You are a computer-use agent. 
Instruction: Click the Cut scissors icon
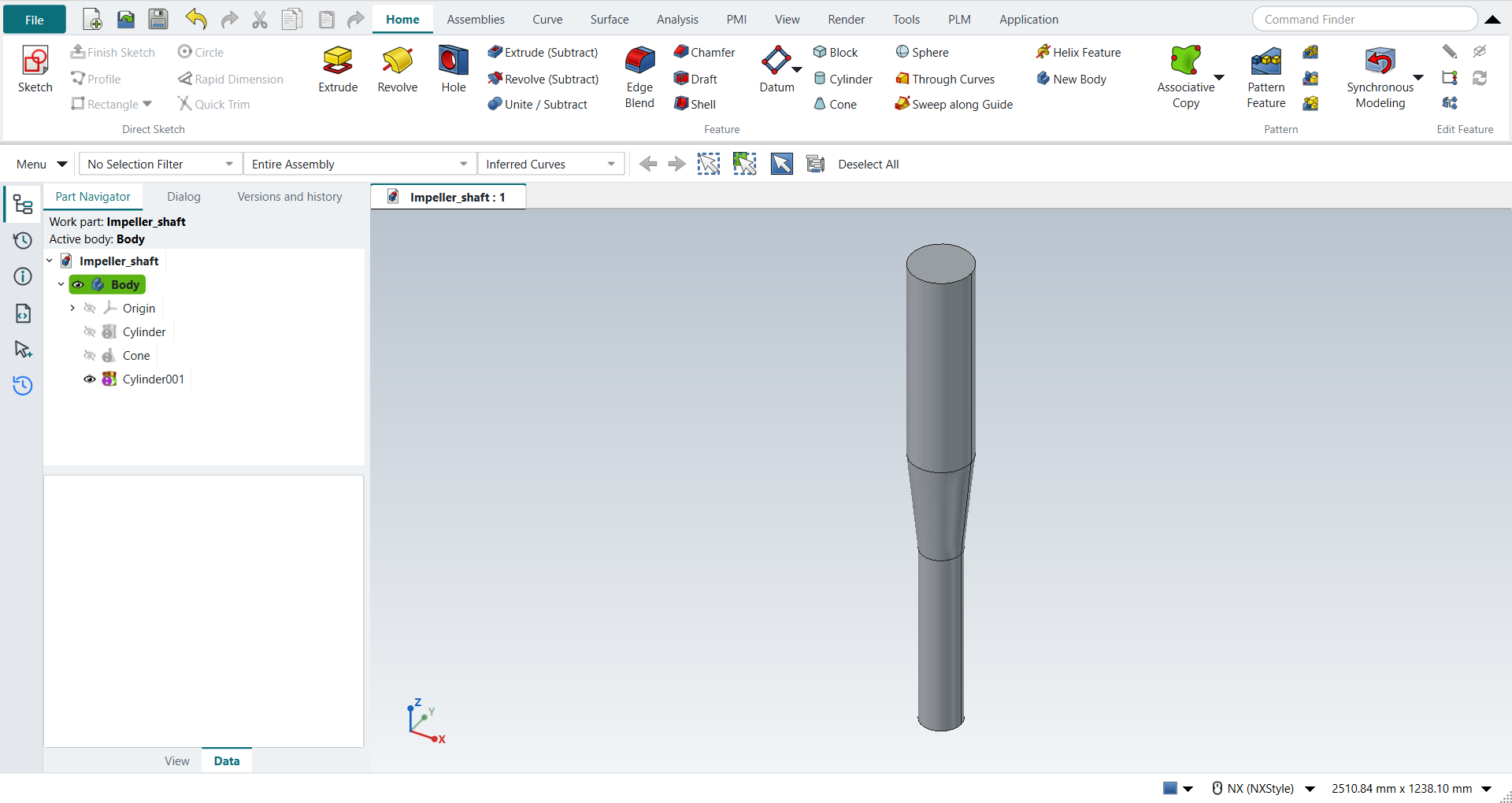(x=260, y=19)
